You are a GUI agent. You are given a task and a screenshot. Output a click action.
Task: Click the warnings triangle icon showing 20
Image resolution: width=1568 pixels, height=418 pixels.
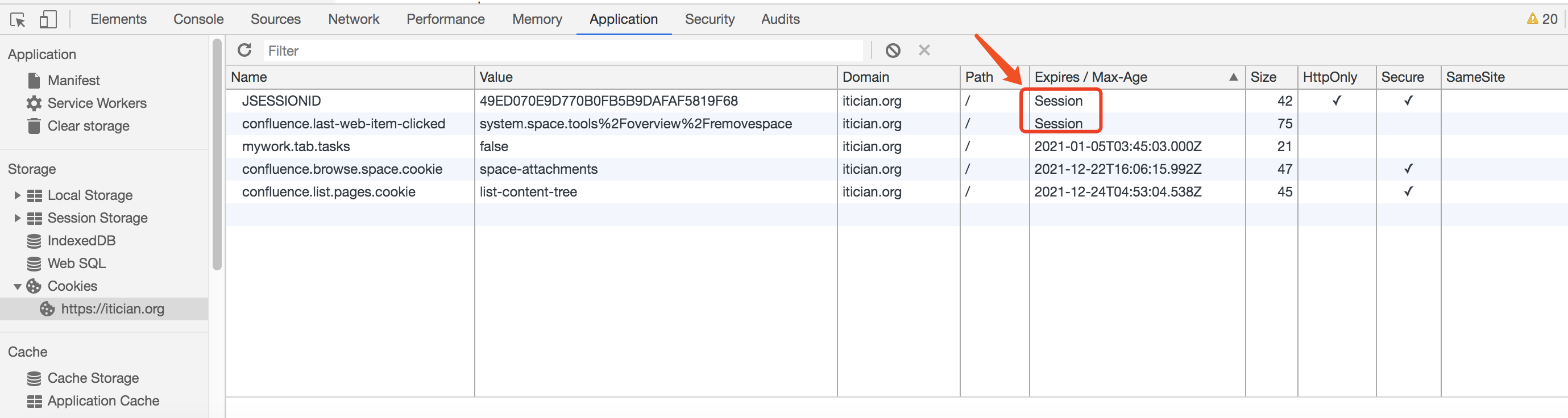point(1532,19)
